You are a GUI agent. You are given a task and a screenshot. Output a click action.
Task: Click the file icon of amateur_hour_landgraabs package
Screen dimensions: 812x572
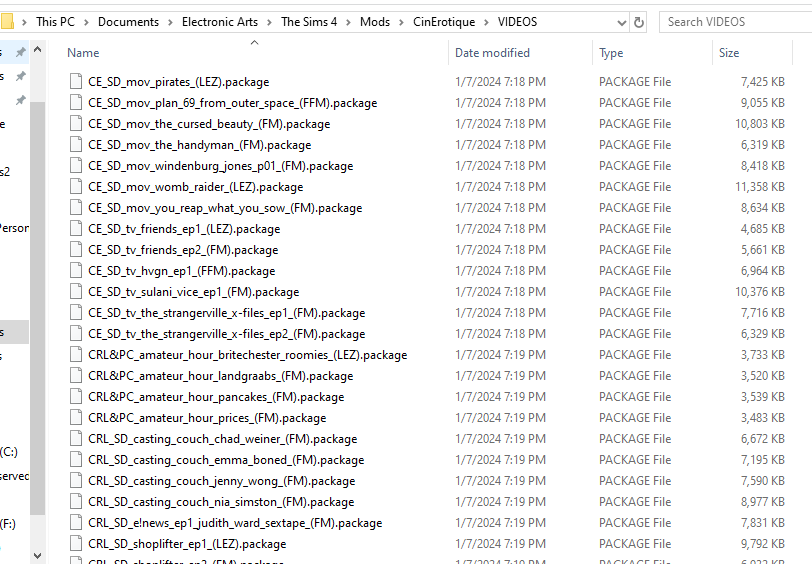76,375
